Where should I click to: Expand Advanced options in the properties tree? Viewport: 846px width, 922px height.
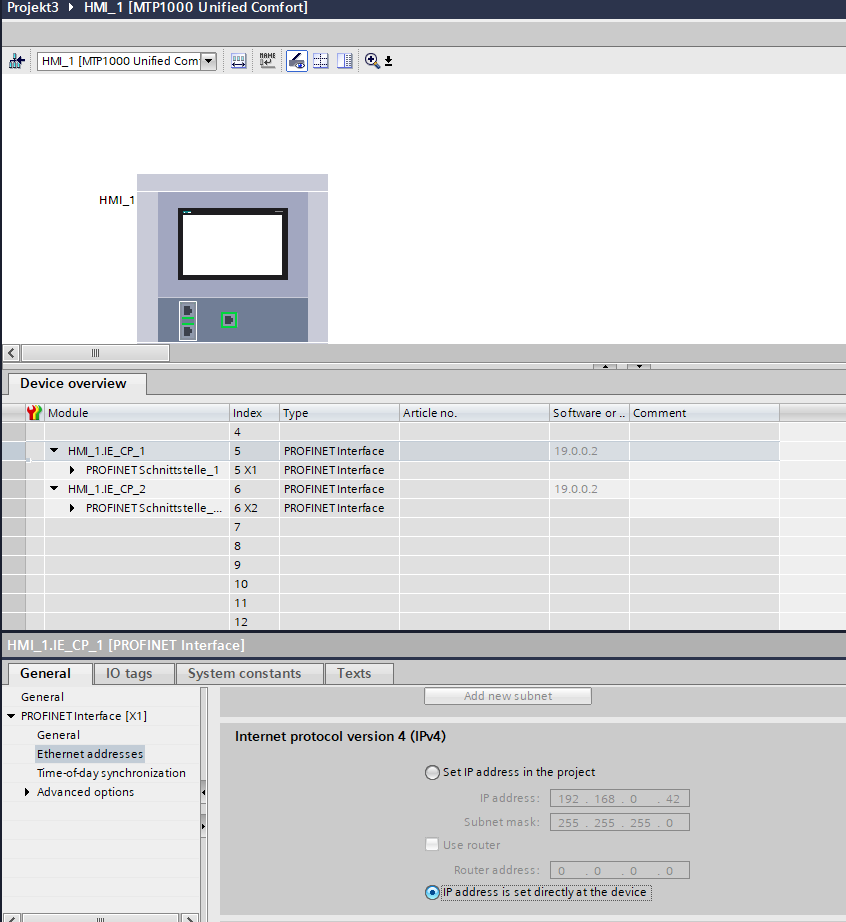(x=27, y=792)
